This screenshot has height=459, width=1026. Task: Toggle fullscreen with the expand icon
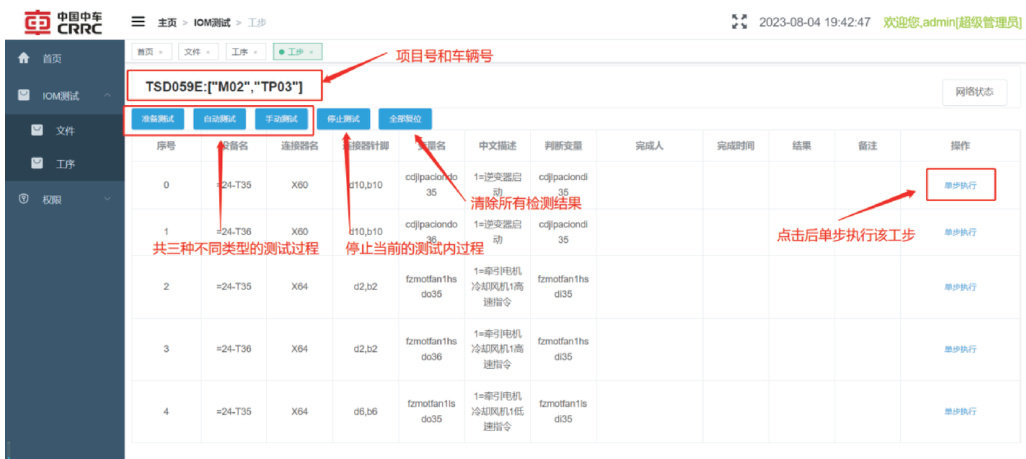[x=740, y=21]
